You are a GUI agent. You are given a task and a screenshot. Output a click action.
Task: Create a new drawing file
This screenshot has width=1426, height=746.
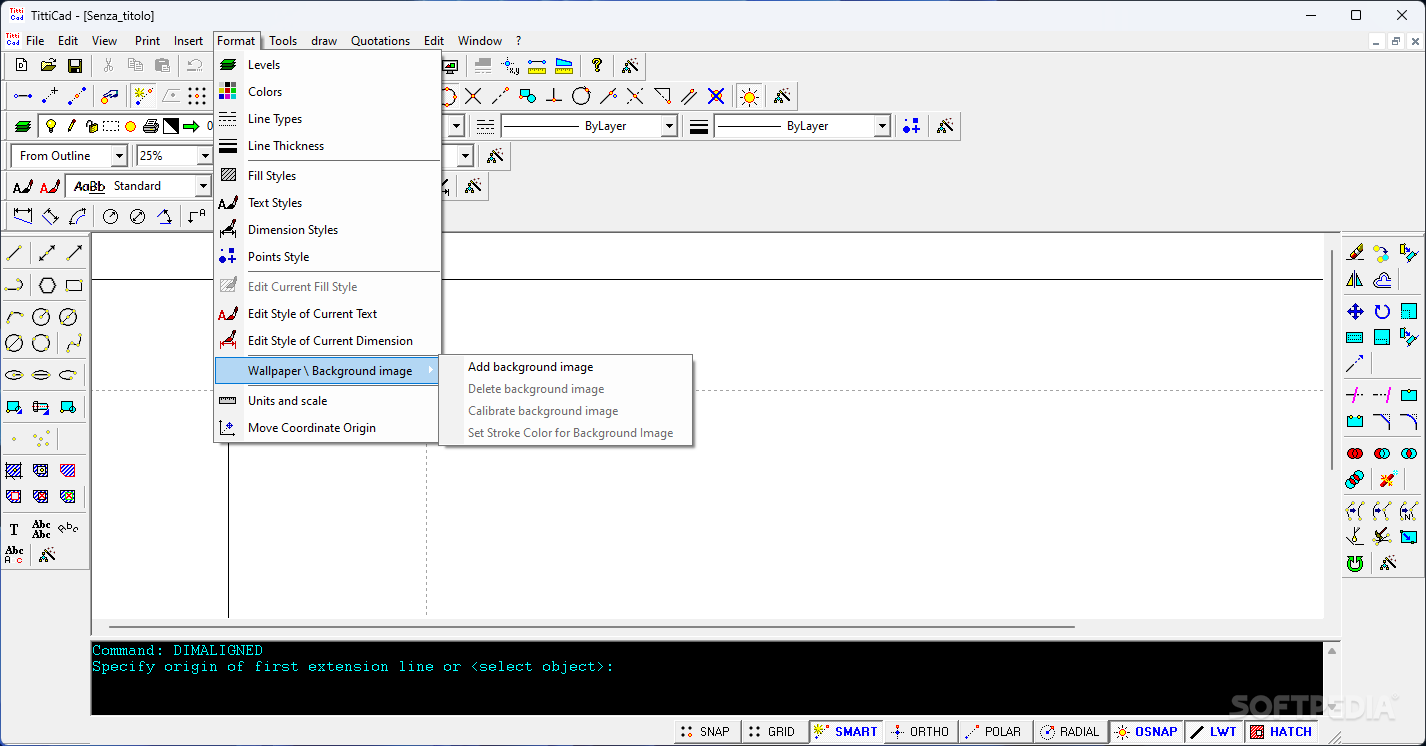point(21,66)
